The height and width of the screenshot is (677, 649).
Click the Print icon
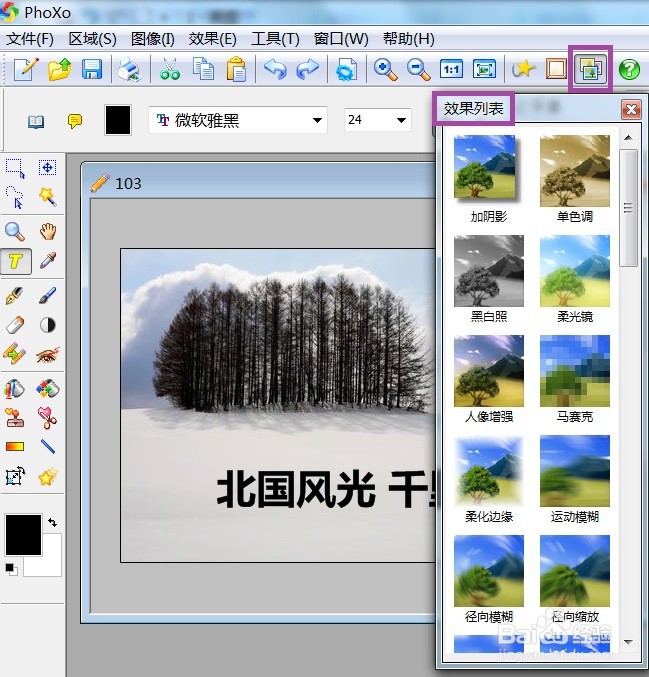click(x=130, y=69)
